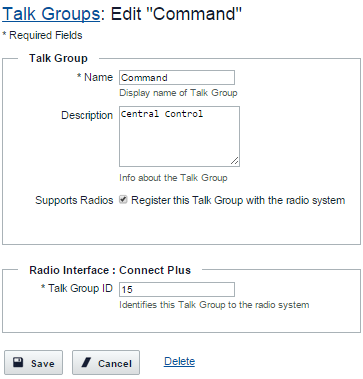
Task: Focus the Name field containing "Command"
Action: (177, 77)
